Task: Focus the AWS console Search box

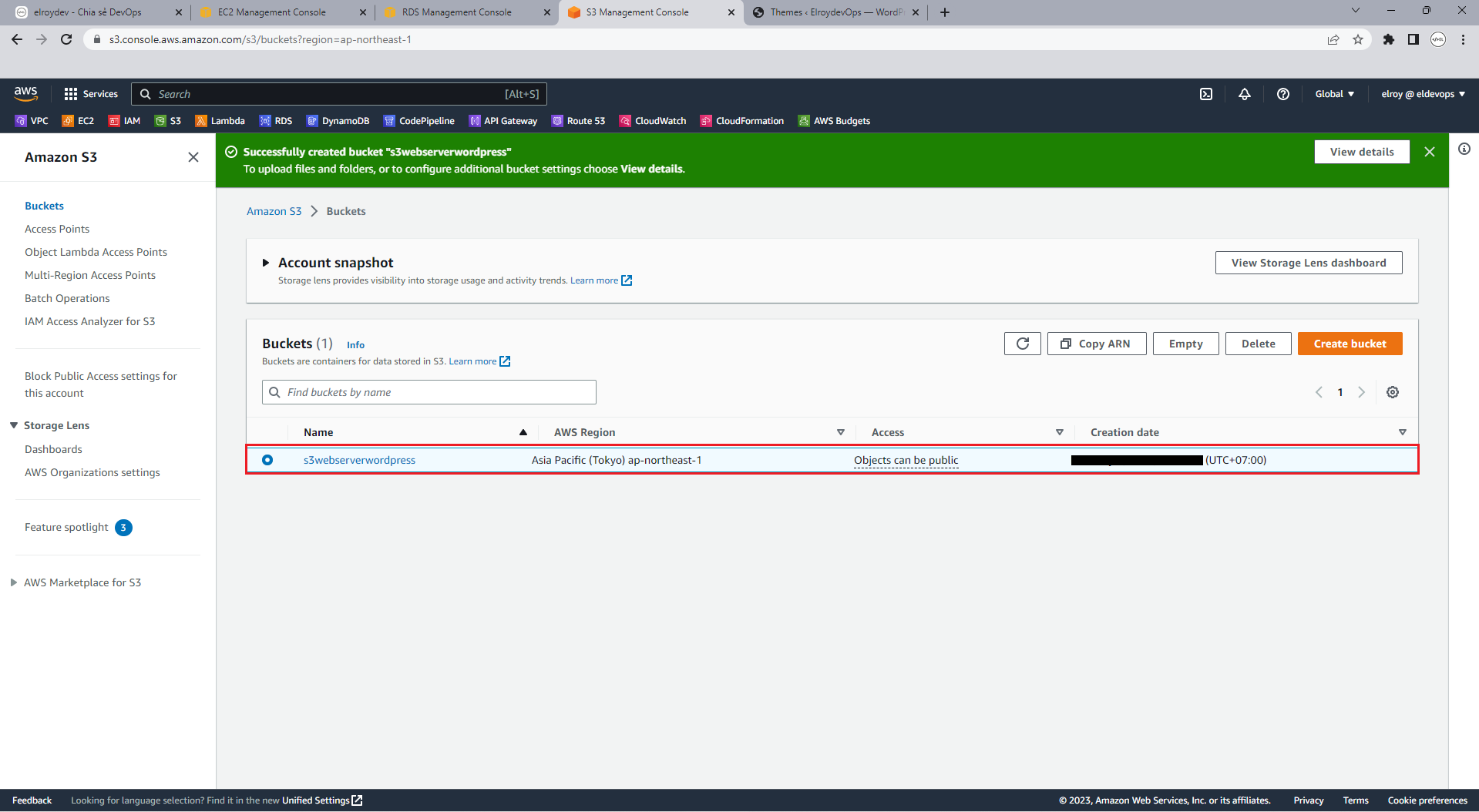Action: [x=338, y=94]
